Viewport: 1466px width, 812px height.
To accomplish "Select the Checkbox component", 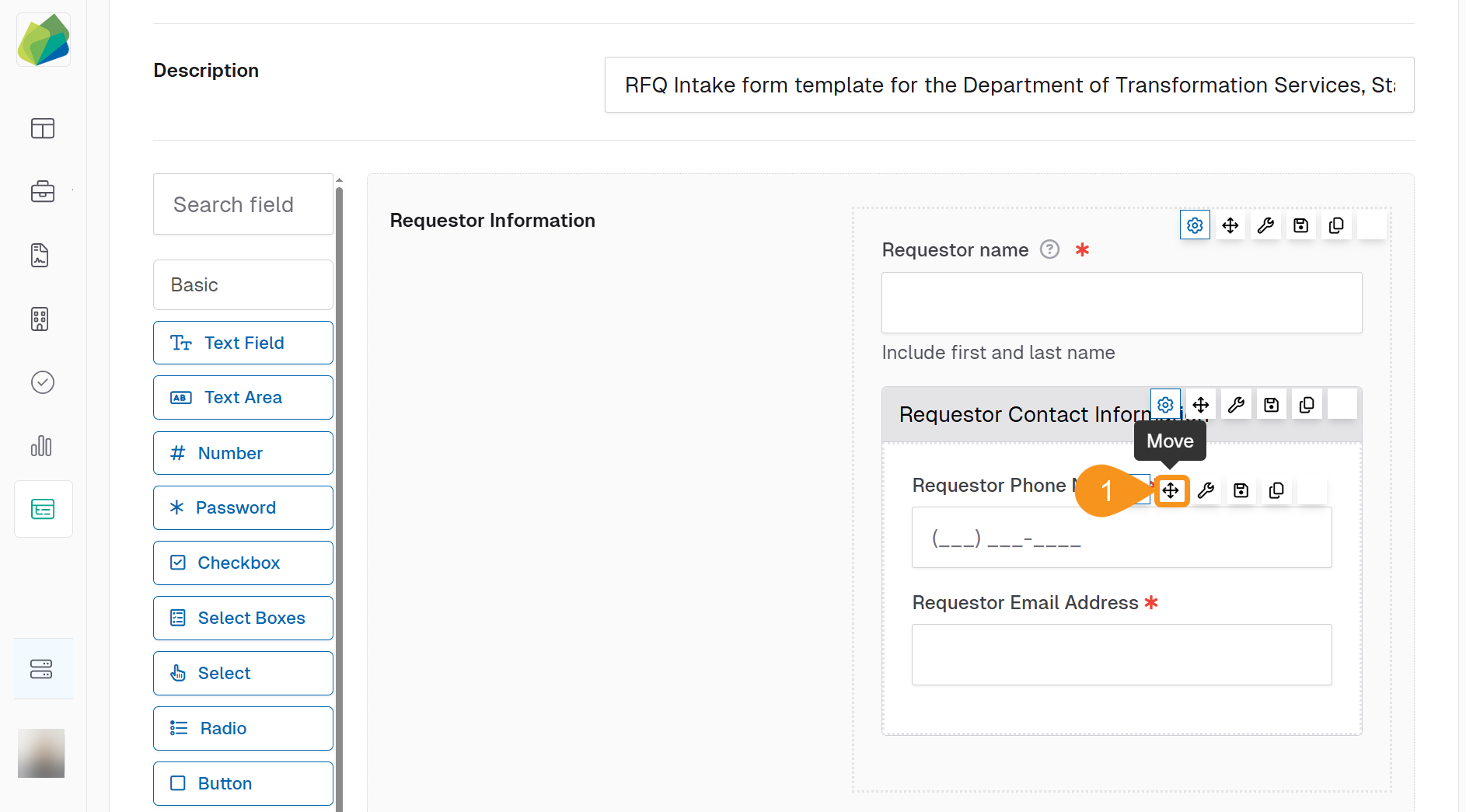I will tap(243, 563).
